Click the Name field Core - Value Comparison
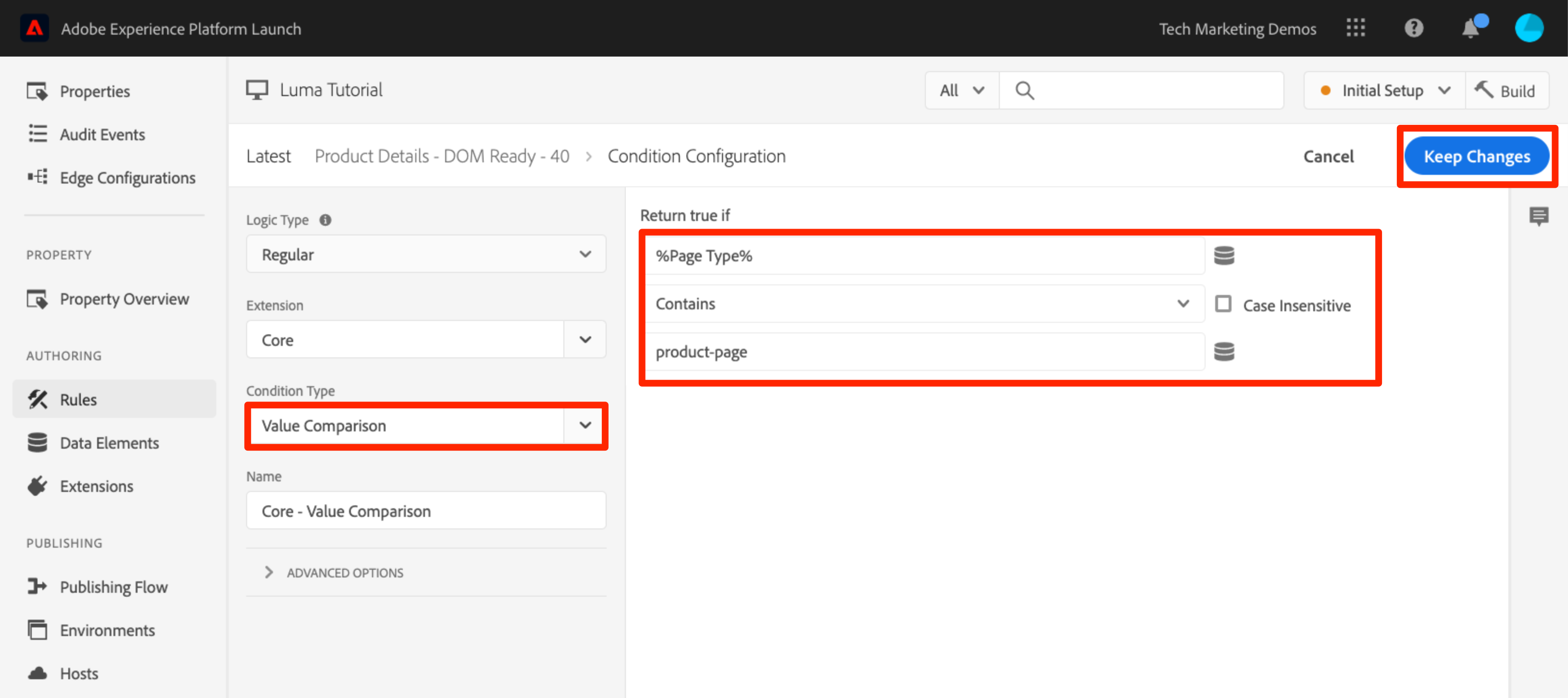Viewport: 1568px width, 698px height. [425, 511]
